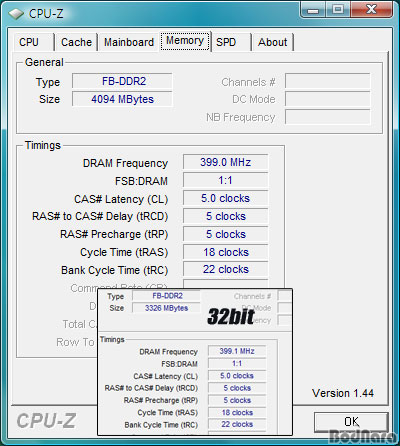Image resolution: width=400 pixels, height=446 pixels.
Task: Click the 32bit overlay size 3326 MBytes
Action: click(x=166, y=308)
